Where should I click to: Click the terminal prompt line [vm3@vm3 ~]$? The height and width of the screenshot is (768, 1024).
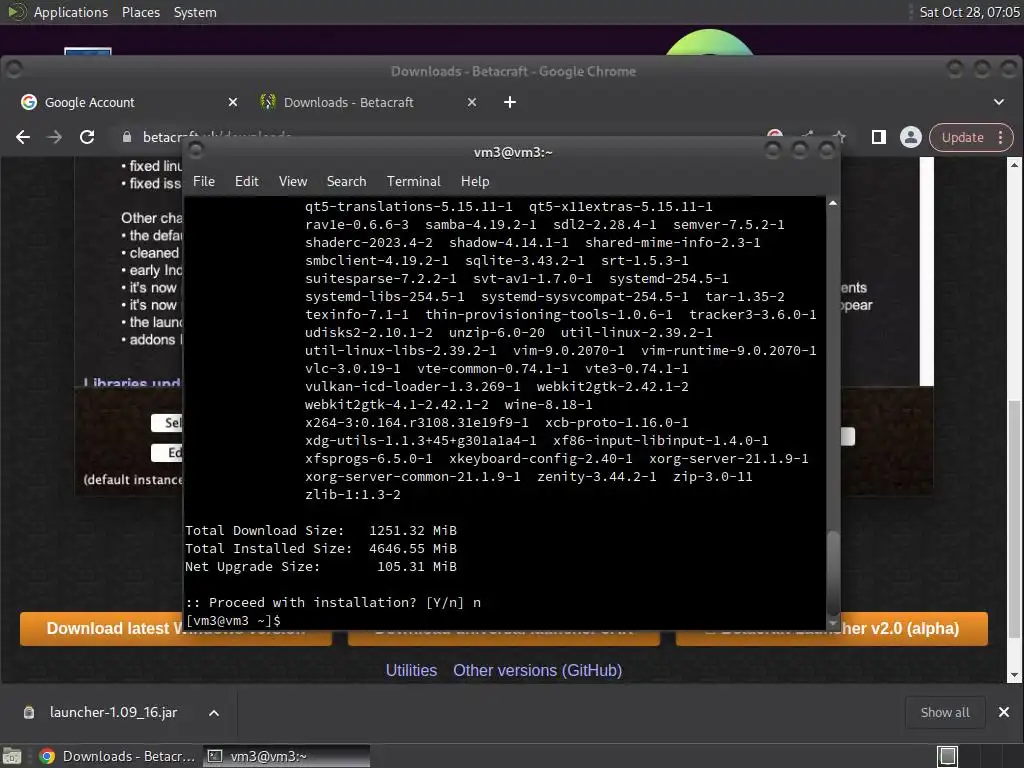tap(233, 620)
